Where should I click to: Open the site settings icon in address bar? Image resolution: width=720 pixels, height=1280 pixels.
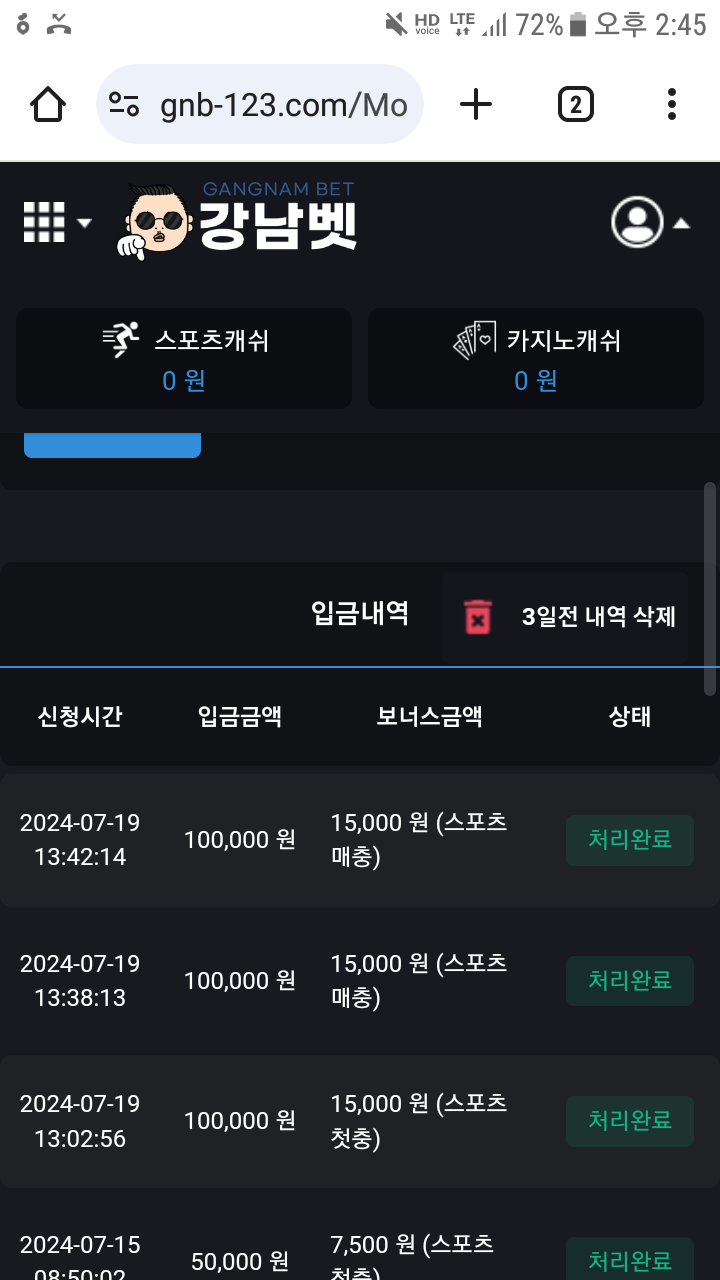(125, 104)
